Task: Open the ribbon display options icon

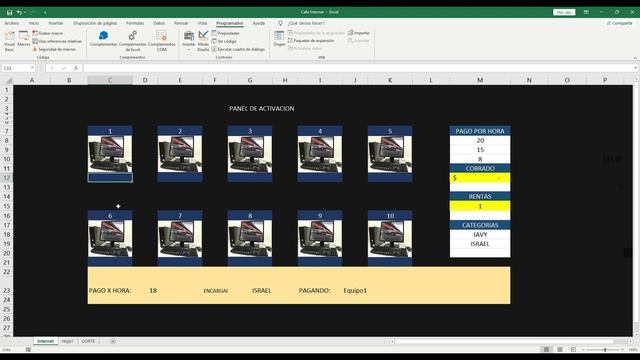Action: [586, 12]
